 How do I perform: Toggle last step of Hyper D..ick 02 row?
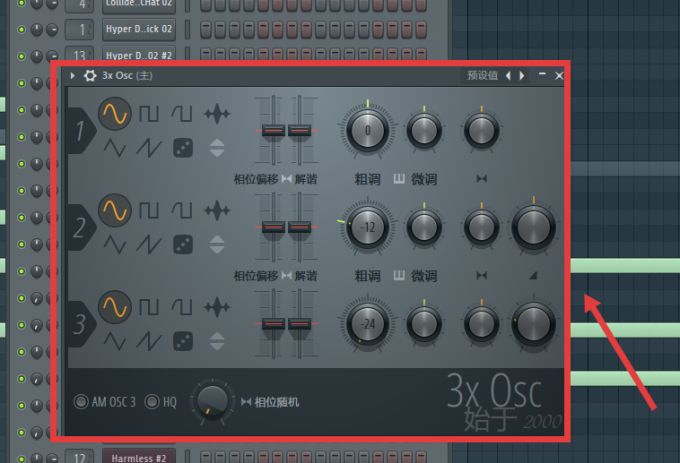[x=421, y=29]
